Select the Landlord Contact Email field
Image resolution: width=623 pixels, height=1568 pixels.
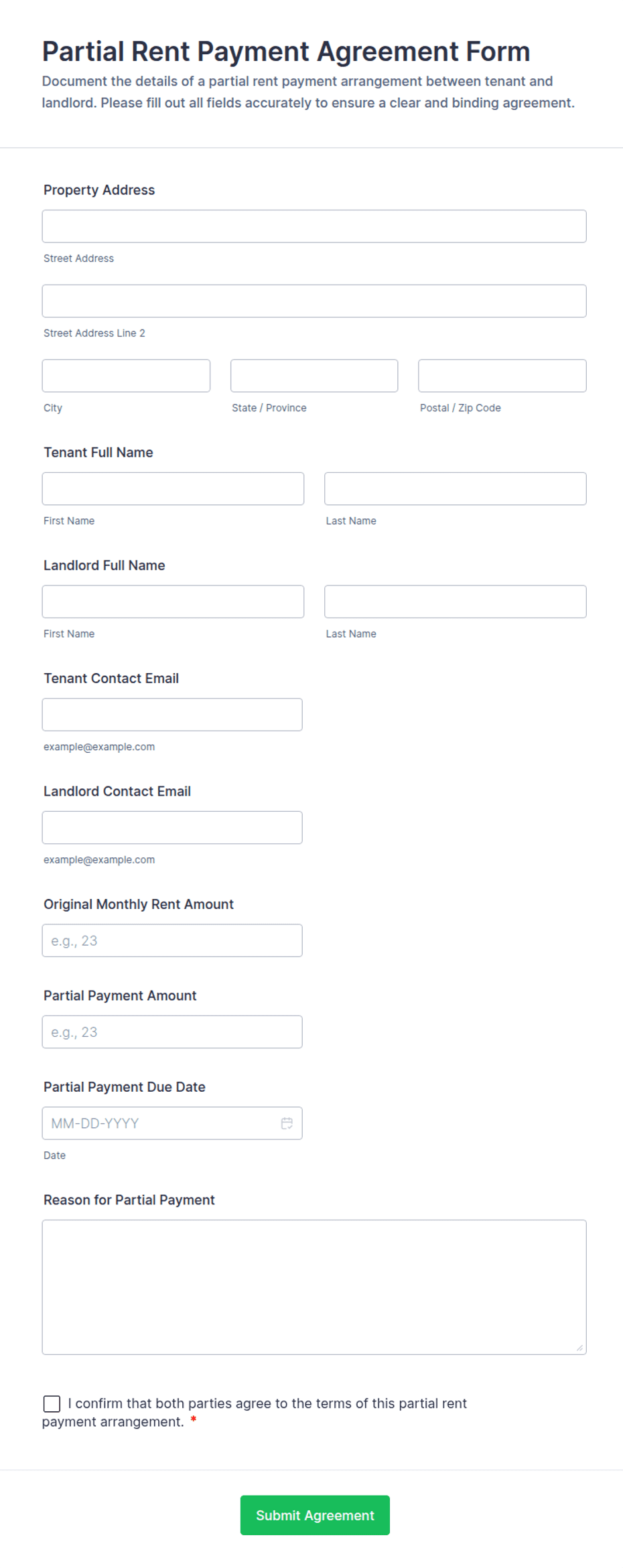click(x=172, y=828)
